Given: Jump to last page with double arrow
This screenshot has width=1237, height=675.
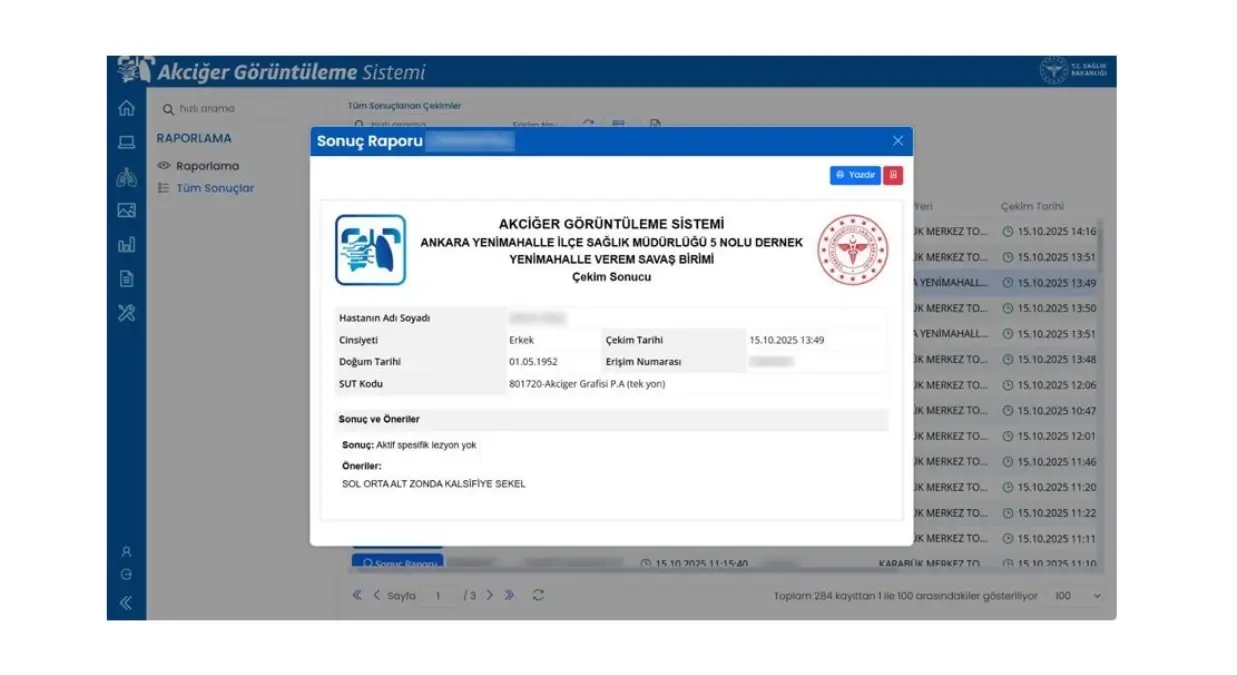Looking at the screenshot, I should [509, 594].
